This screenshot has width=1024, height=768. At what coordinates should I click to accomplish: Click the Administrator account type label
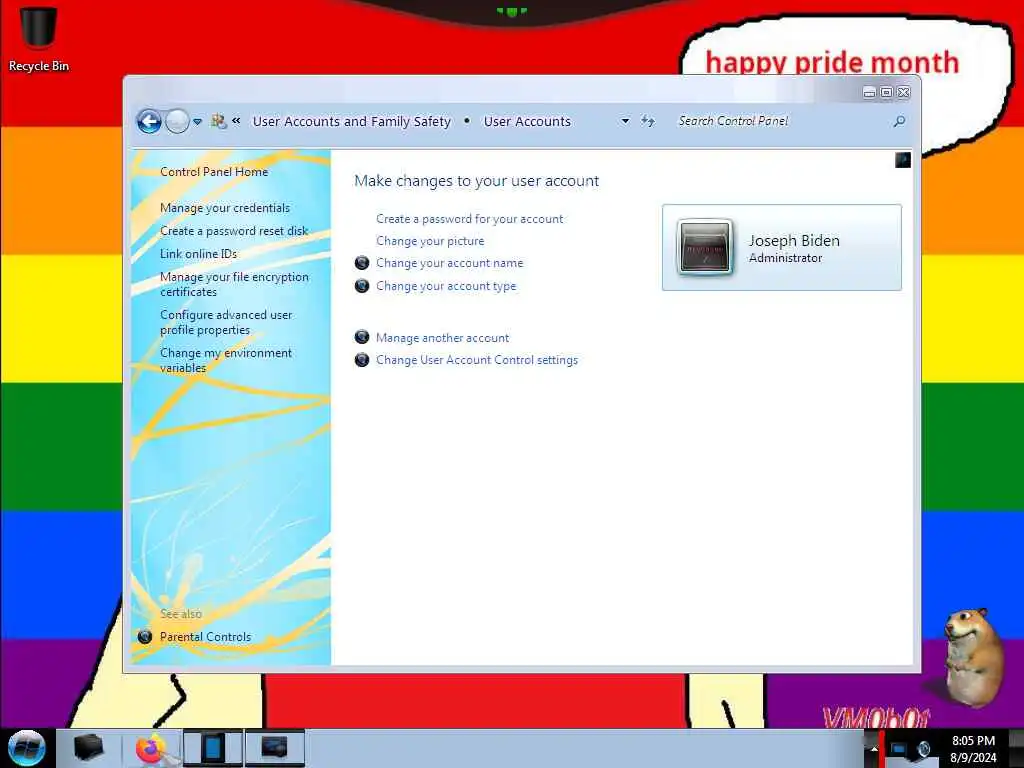coord(786,258)
